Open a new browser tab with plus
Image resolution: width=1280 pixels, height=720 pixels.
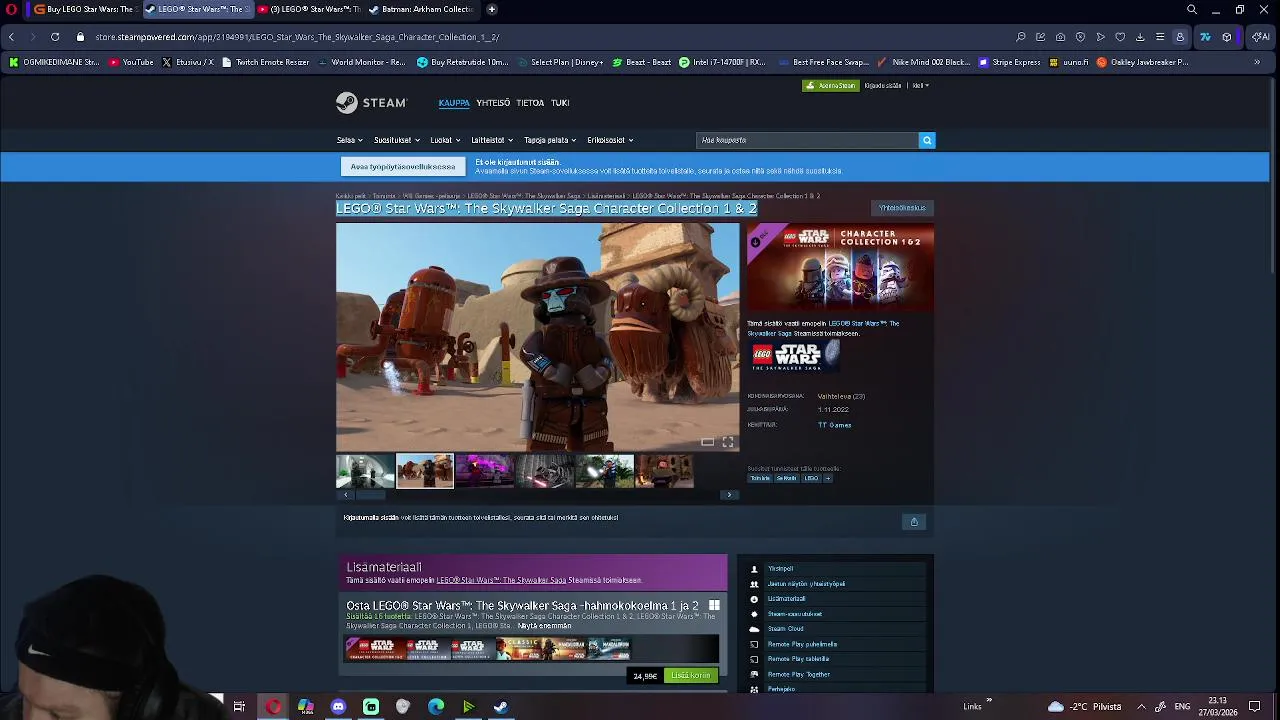tap(491, 9)
